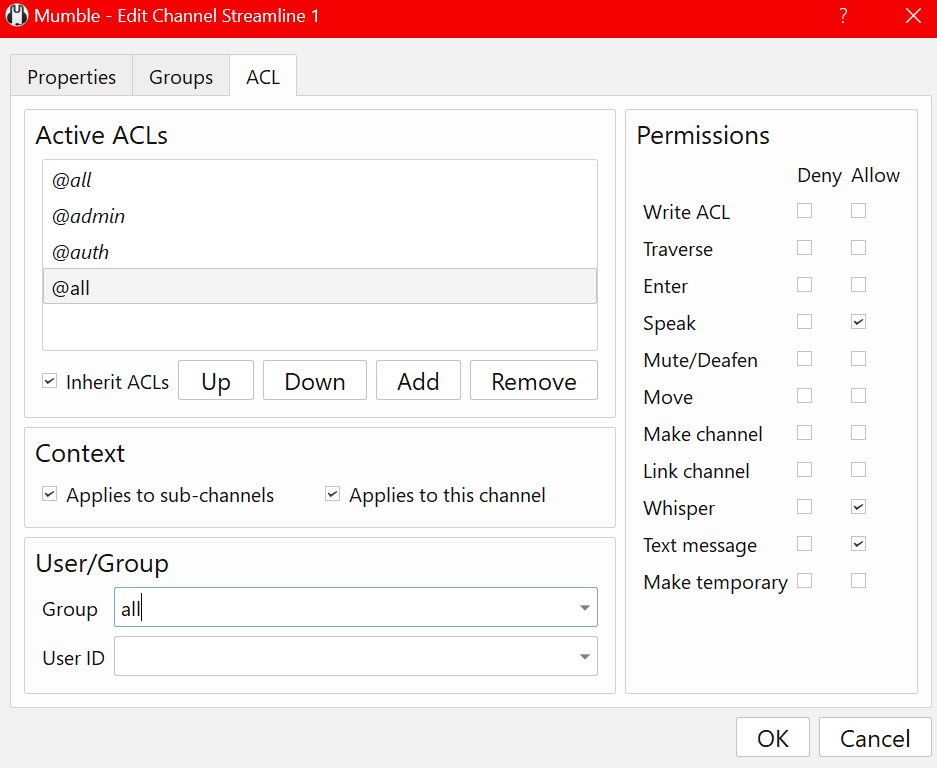Check Allow for Write ACL permission
The width and height of the screenshot is (937, 768).
(858, 211)
